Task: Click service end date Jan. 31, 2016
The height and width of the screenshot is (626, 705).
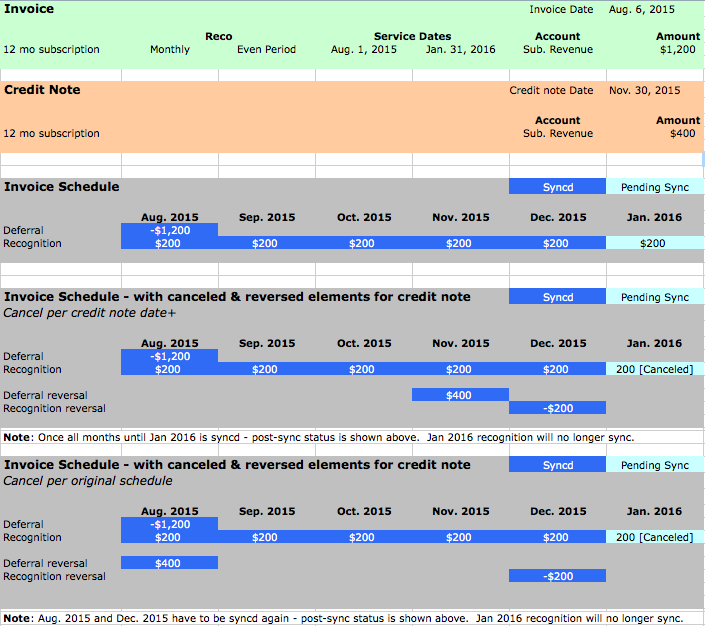Action: tap(460, 49)
